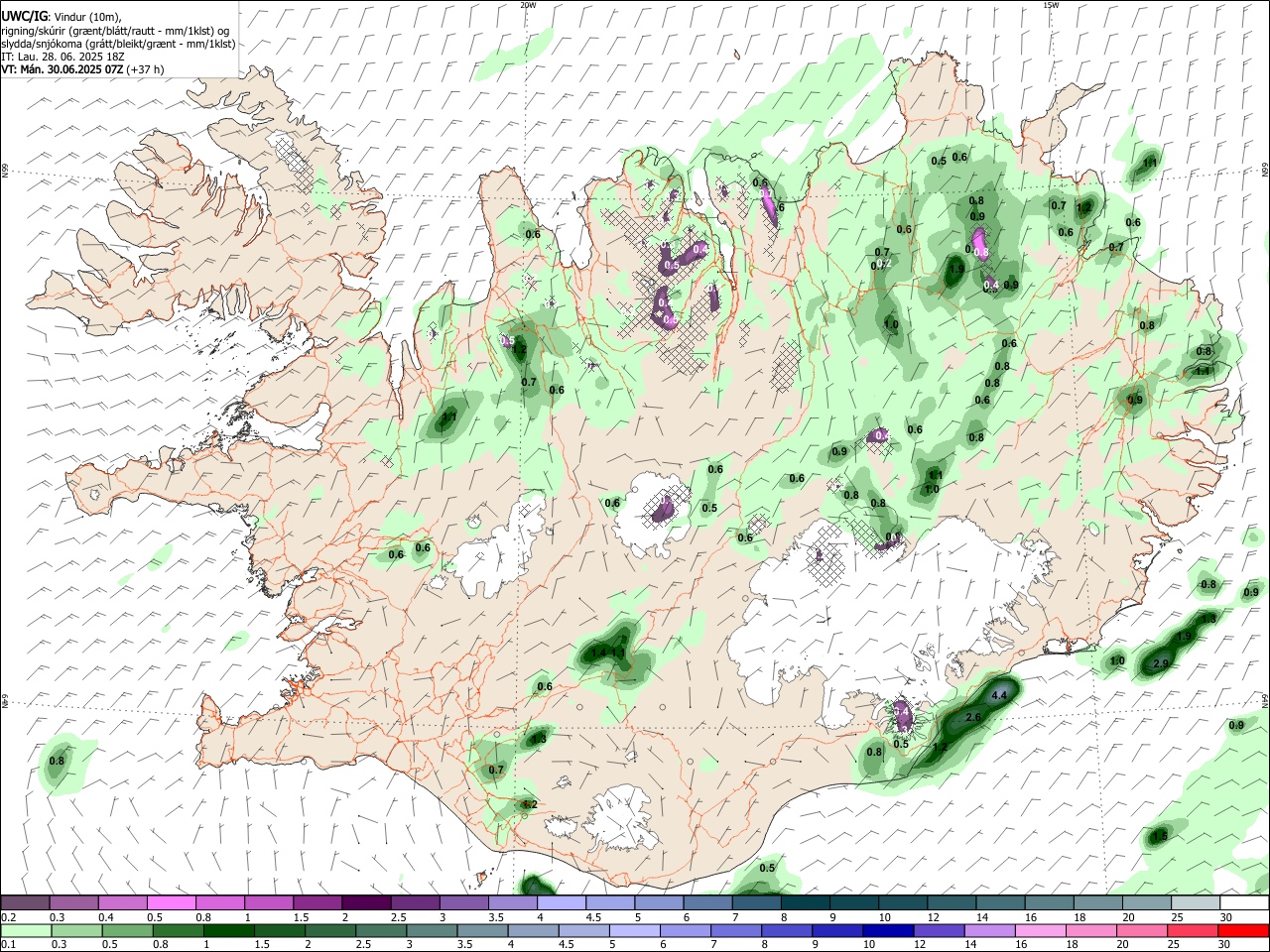Select the pale grey swatch at 25, upper legend

[1196, 903]
